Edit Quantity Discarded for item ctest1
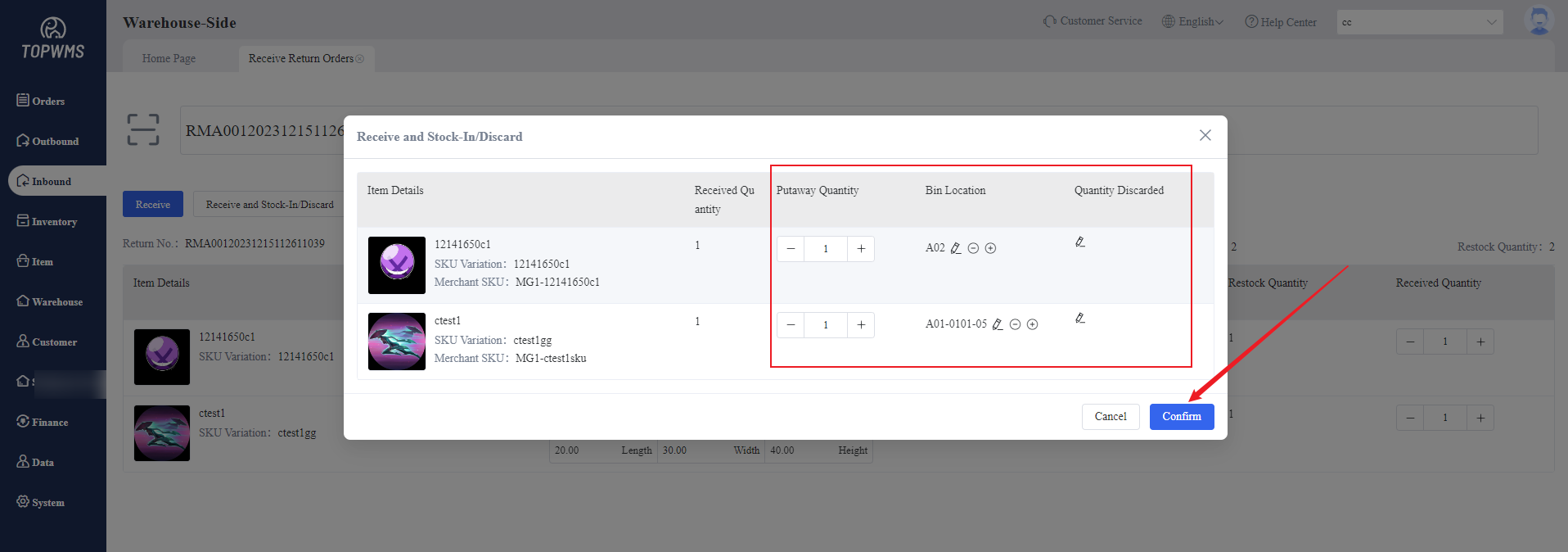The width and height of the screenshot is (1568, 552). point(1080,318)
